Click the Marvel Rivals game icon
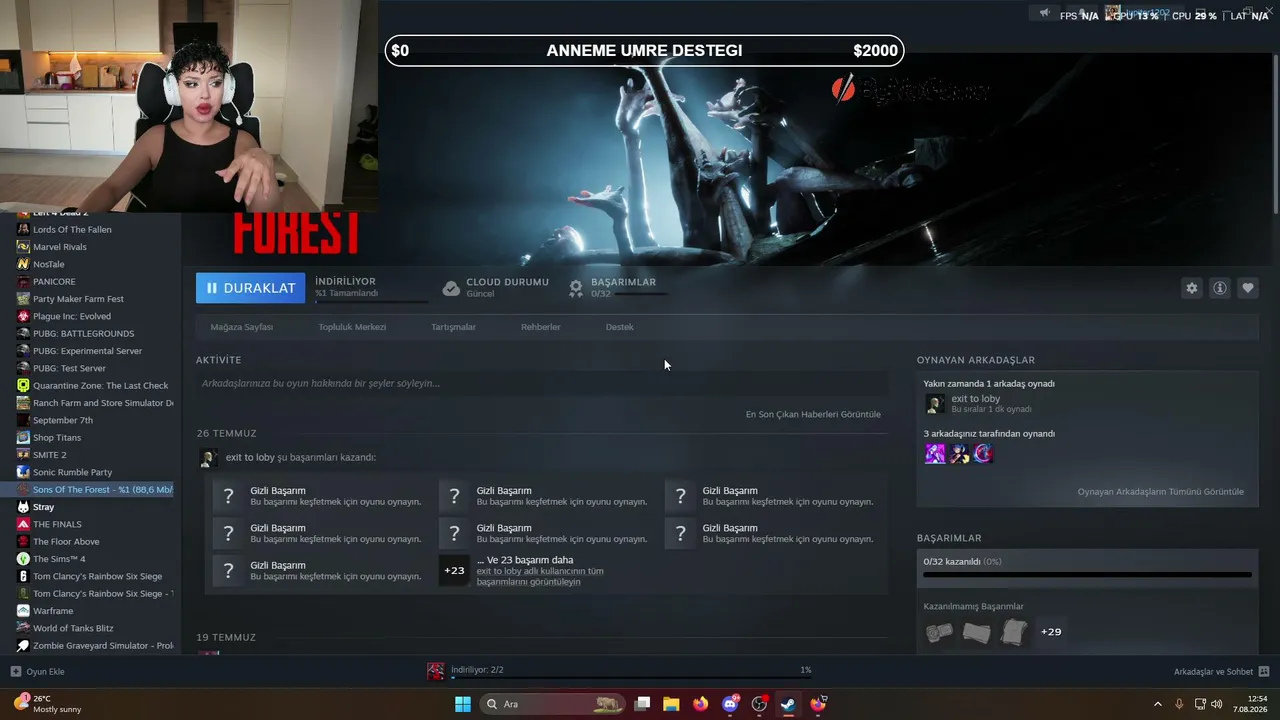 pos(23,247)
